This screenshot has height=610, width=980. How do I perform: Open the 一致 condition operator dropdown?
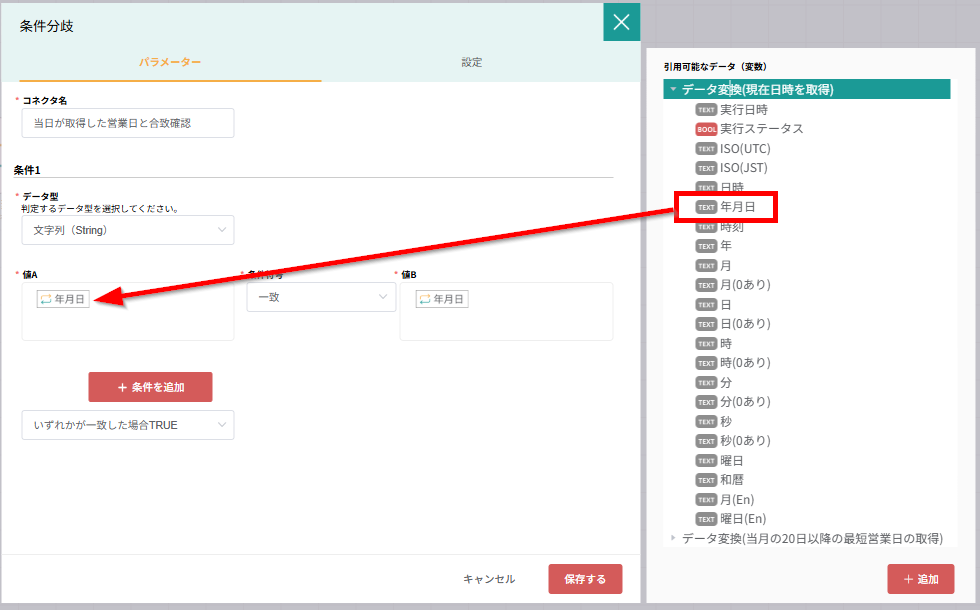point(321,297)
